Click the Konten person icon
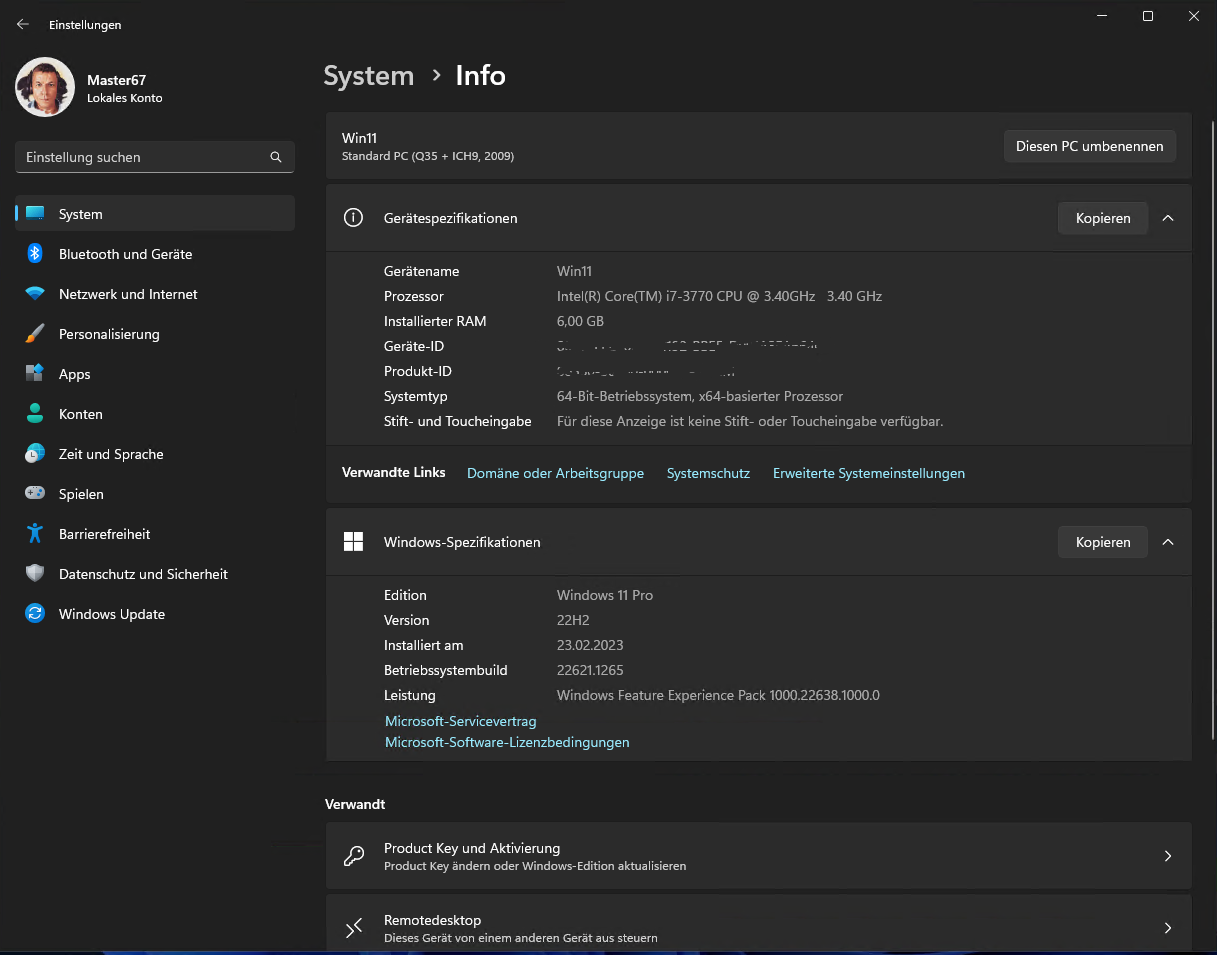1217x955 pixels. (35, 414)
